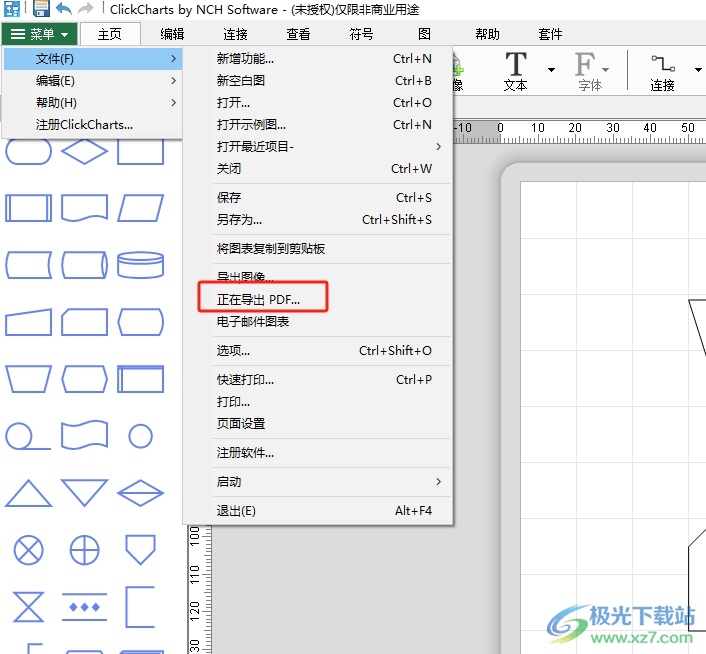The width and height of the screenshot is (706, 654).
Task: Open the 帮助 ribbon tab
Action: 487,34
